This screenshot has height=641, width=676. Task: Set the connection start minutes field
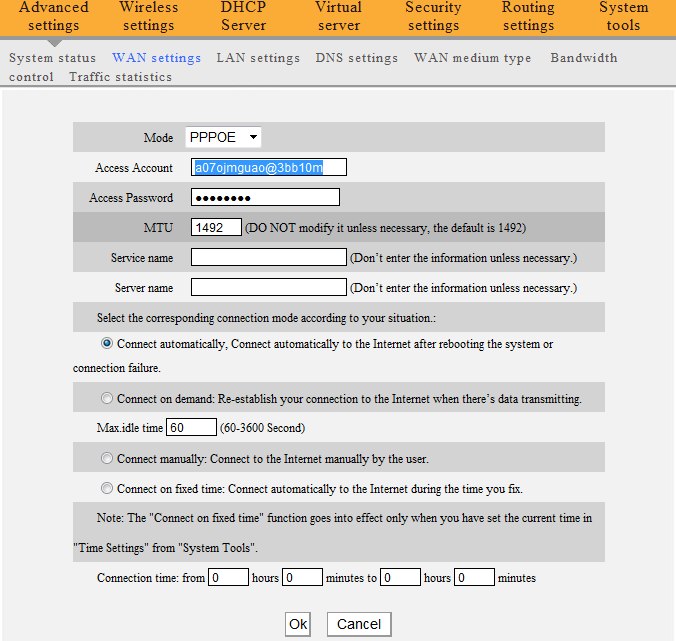coord(302,577)
